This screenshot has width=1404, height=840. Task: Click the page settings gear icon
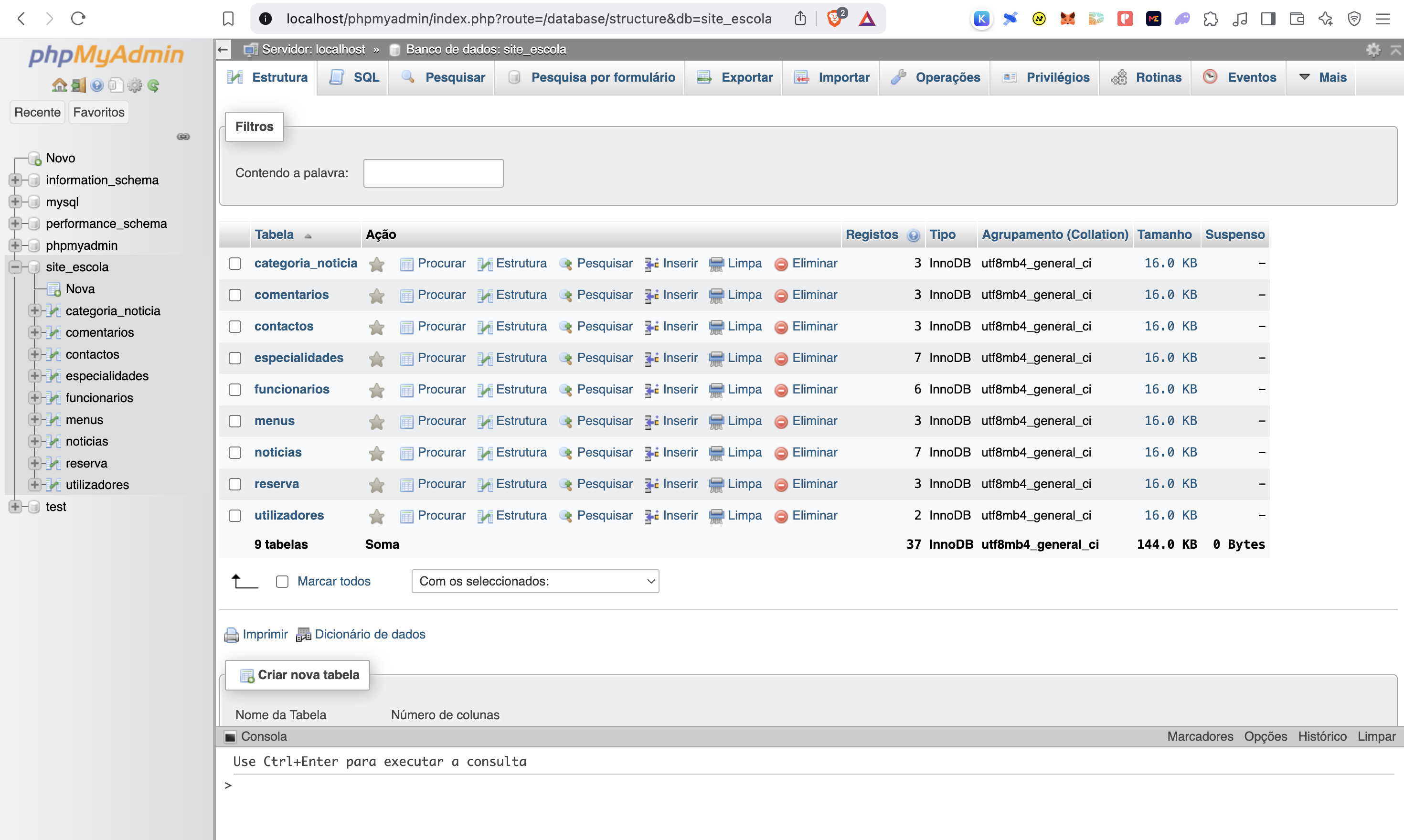coord(1373,50)
